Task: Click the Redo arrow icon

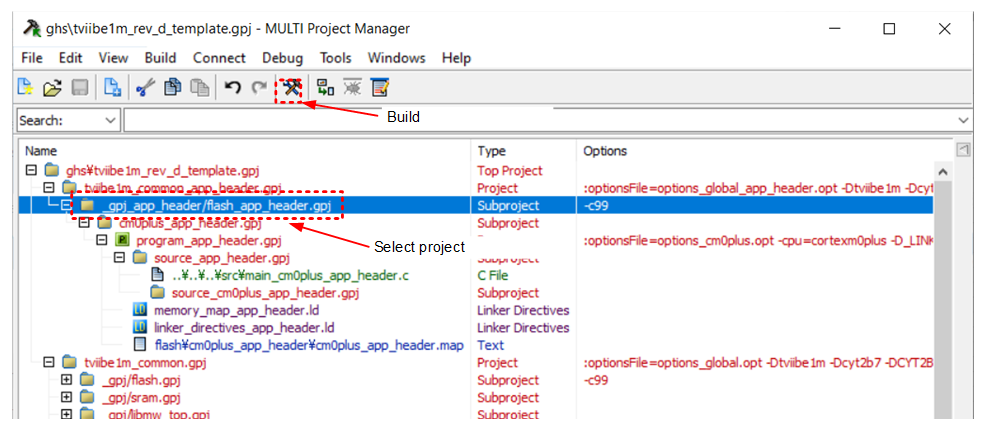Action: pos(259,88)
